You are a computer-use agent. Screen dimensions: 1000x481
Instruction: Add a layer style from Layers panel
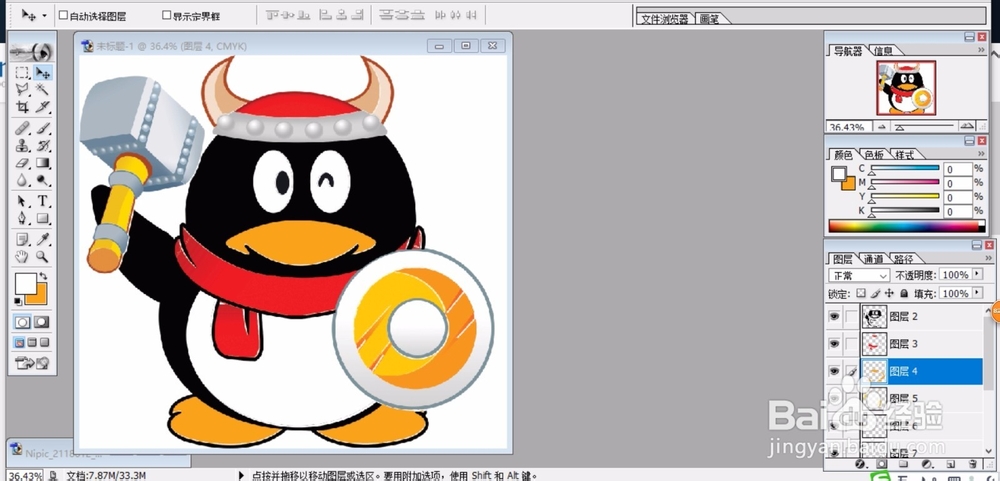click(859, 464)
